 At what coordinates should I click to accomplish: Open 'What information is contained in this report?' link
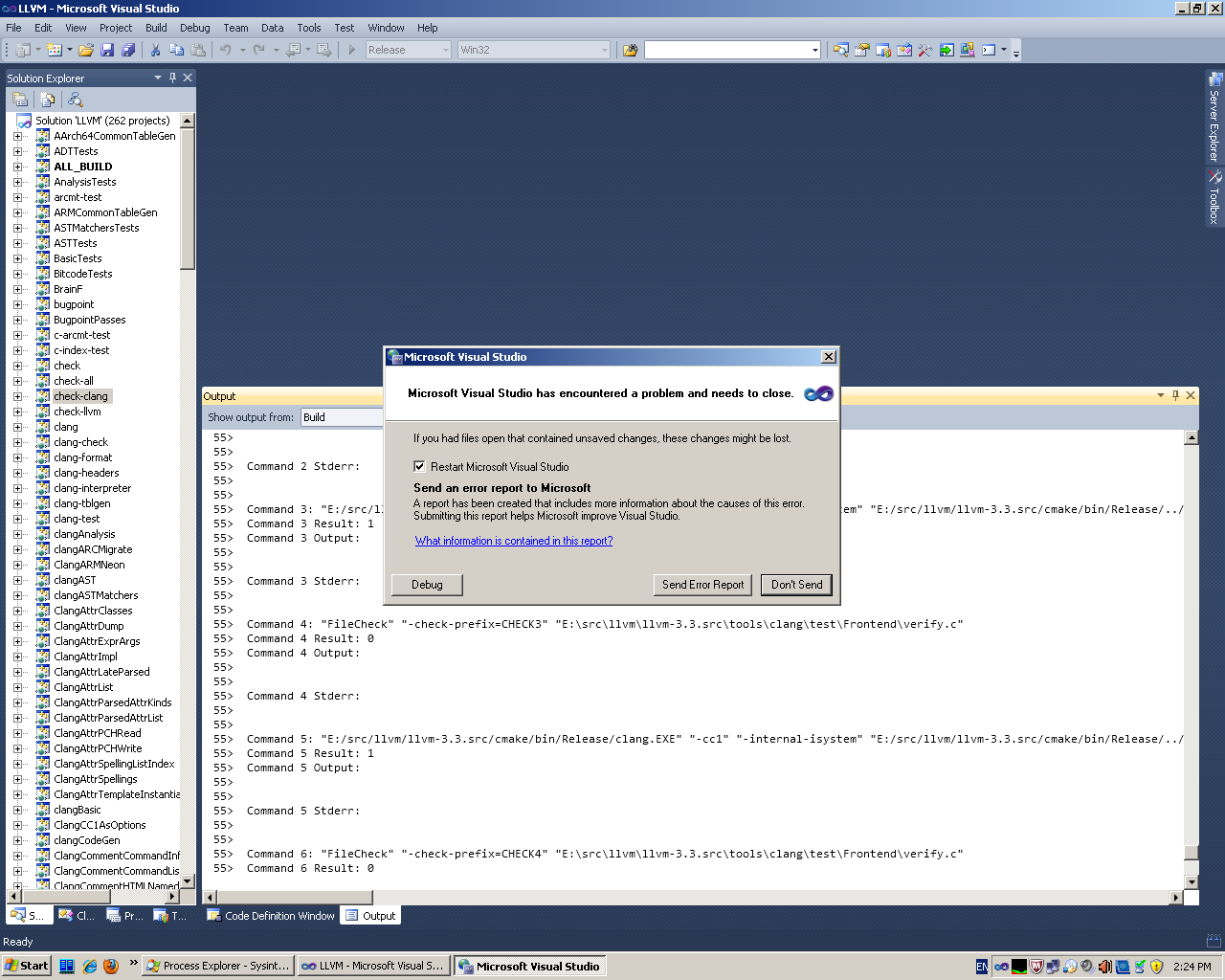point(514,541)
